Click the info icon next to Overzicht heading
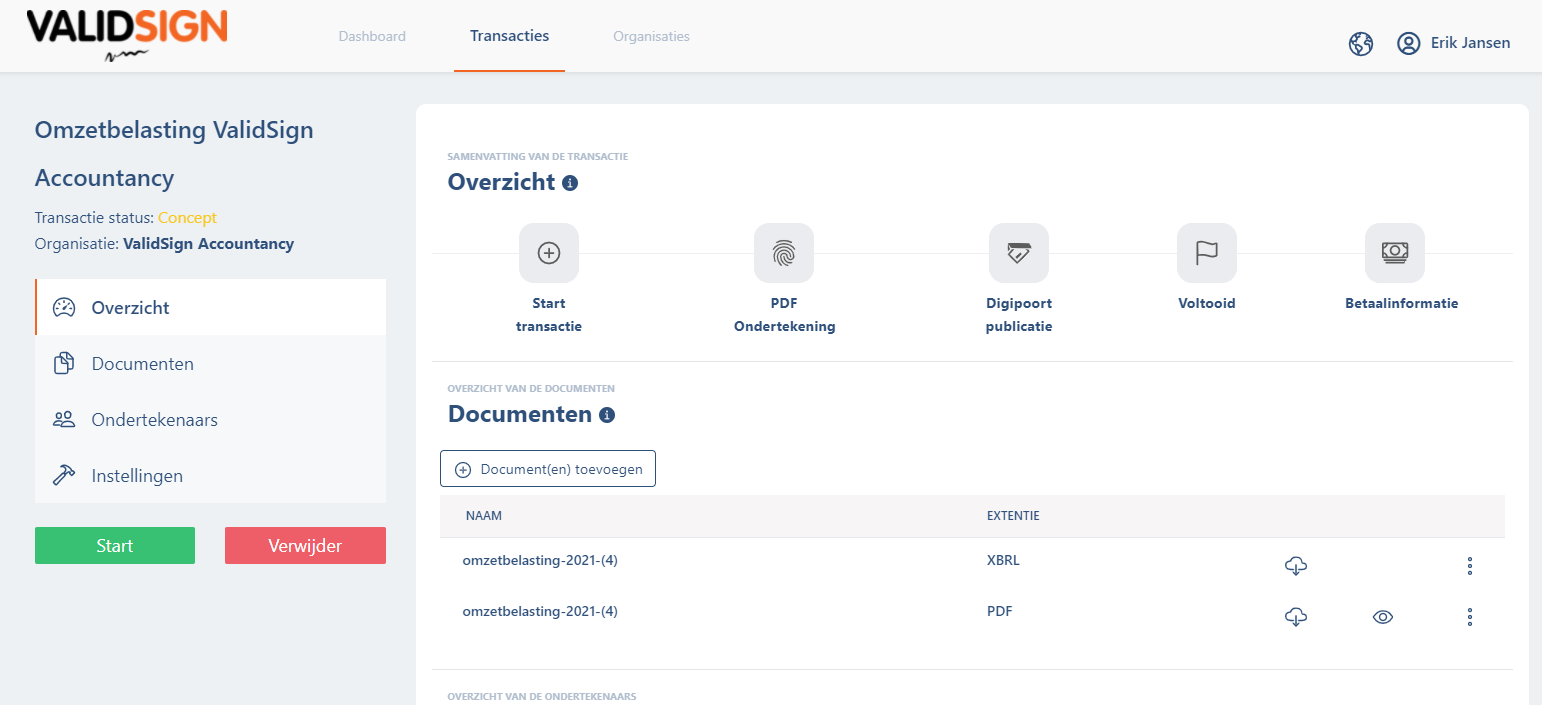The width and height of the screenshot is (1542, 705). (x=570, y=183)
